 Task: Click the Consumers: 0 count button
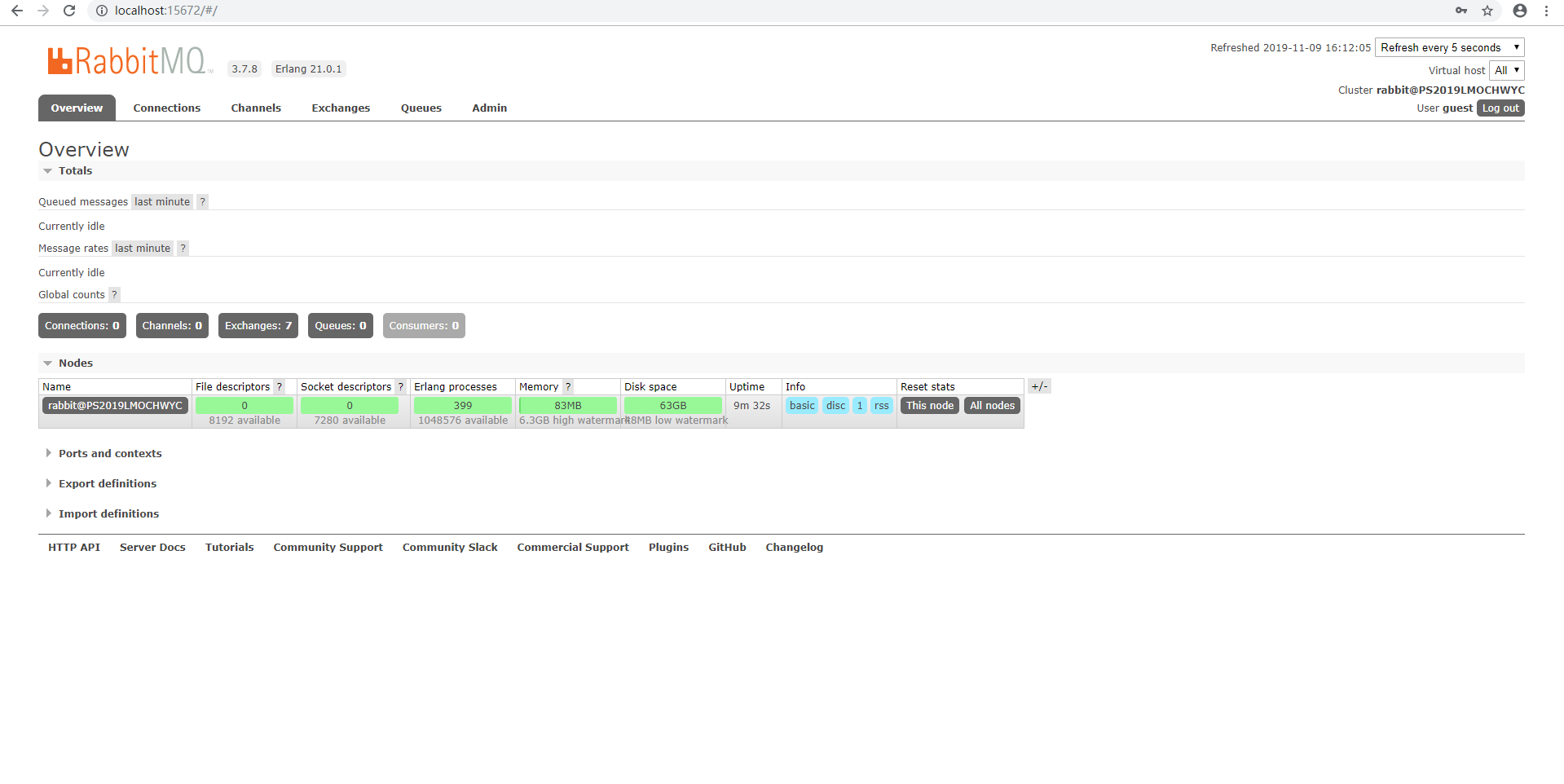(x=424, y=326)
